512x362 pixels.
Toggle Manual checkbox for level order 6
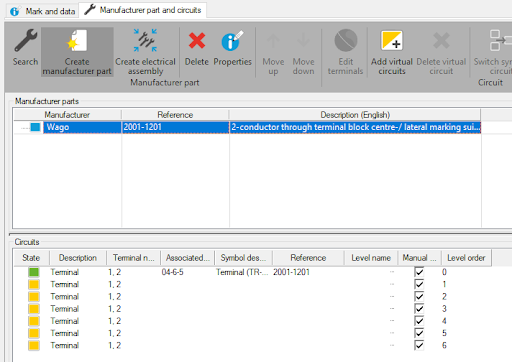click(x=419, y=345)
